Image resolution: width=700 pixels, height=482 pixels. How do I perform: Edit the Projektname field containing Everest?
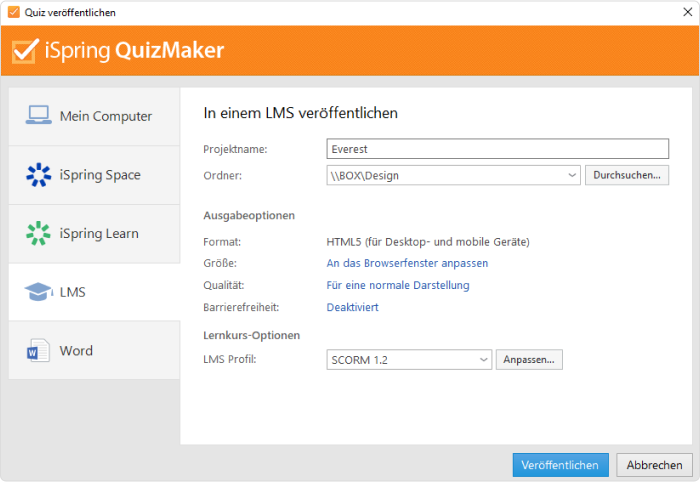(x=497, y=149)
